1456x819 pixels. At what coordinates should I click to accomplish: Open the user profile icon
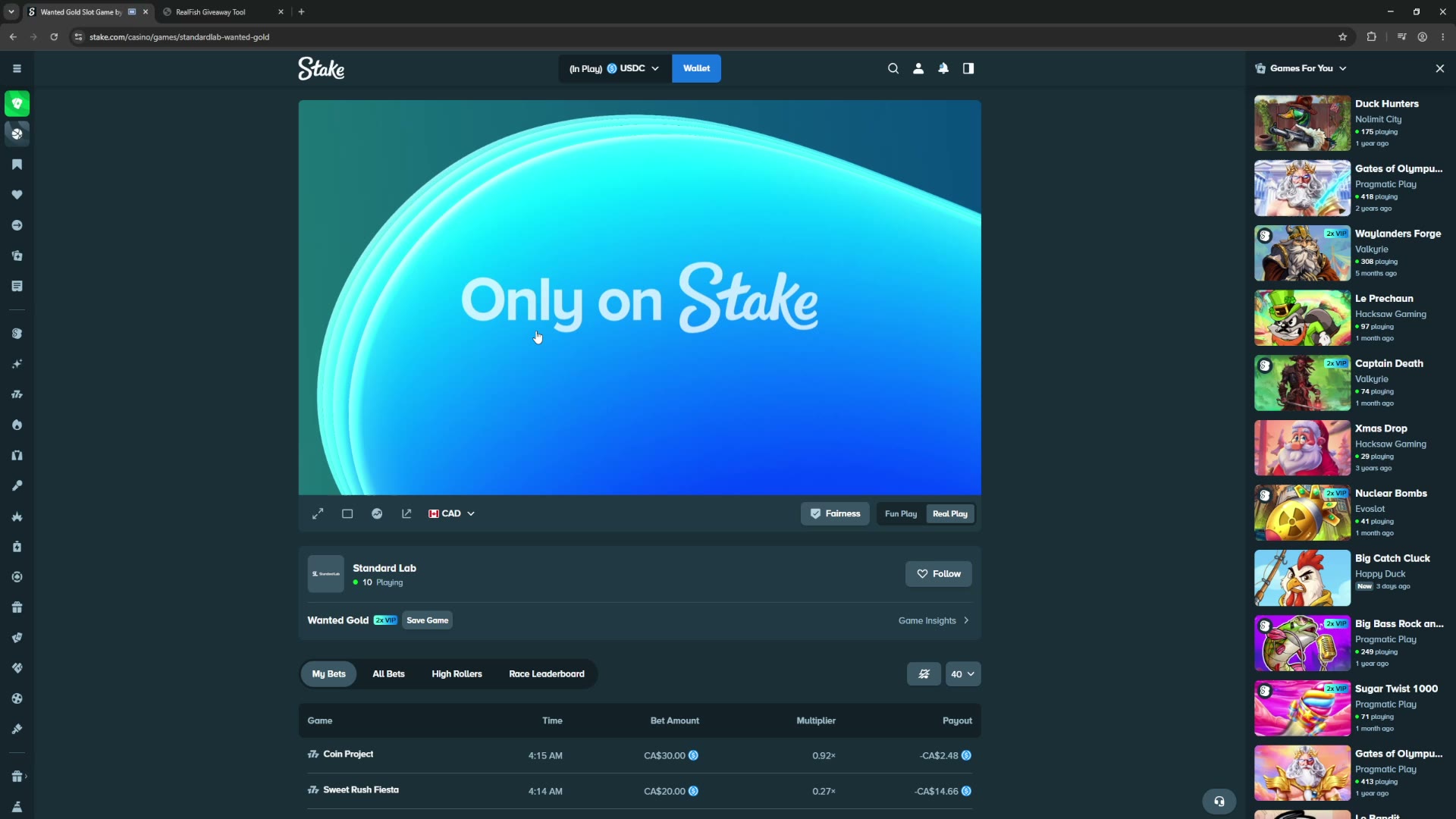point(918,68)
